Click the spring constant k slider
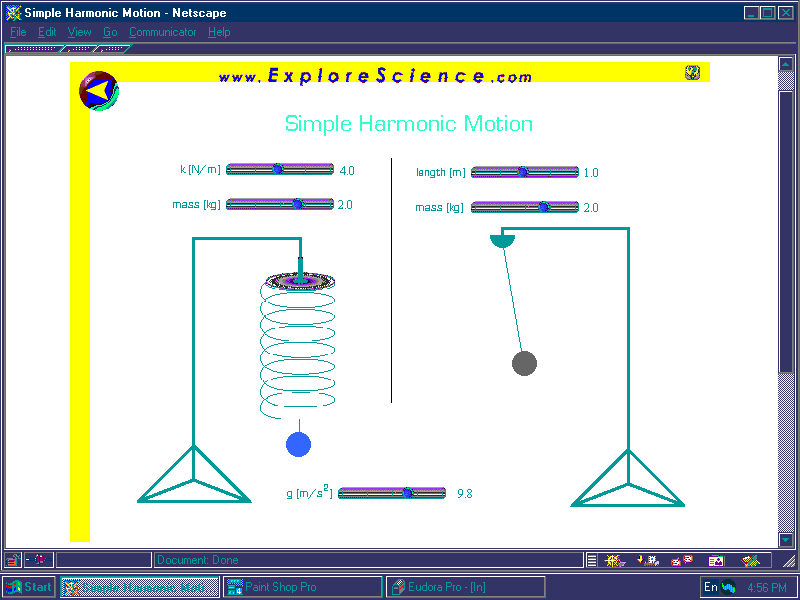This screenshot has width=800, height=600. 280,170
